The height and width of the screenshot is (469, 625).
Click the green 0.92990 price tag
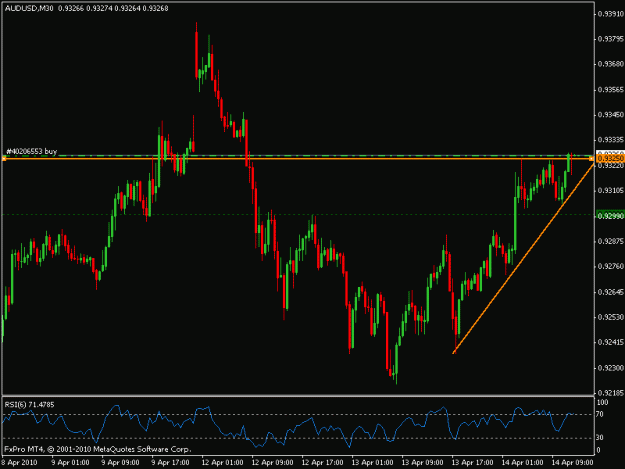tap(610, 215)
